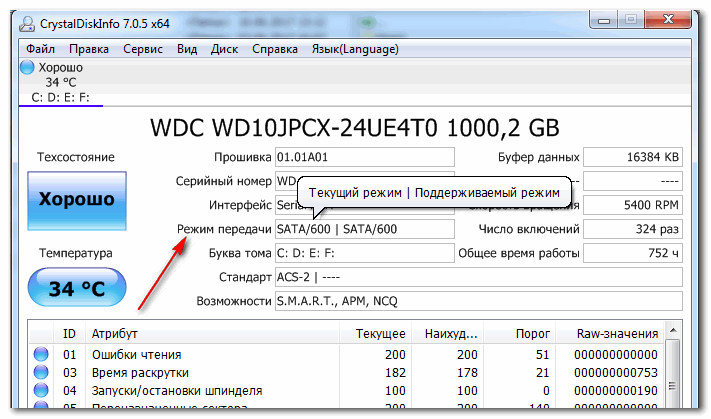
Task: Click the blue status circle next to Хорошо
Action: pyautogui.click(x=27, y=67)
